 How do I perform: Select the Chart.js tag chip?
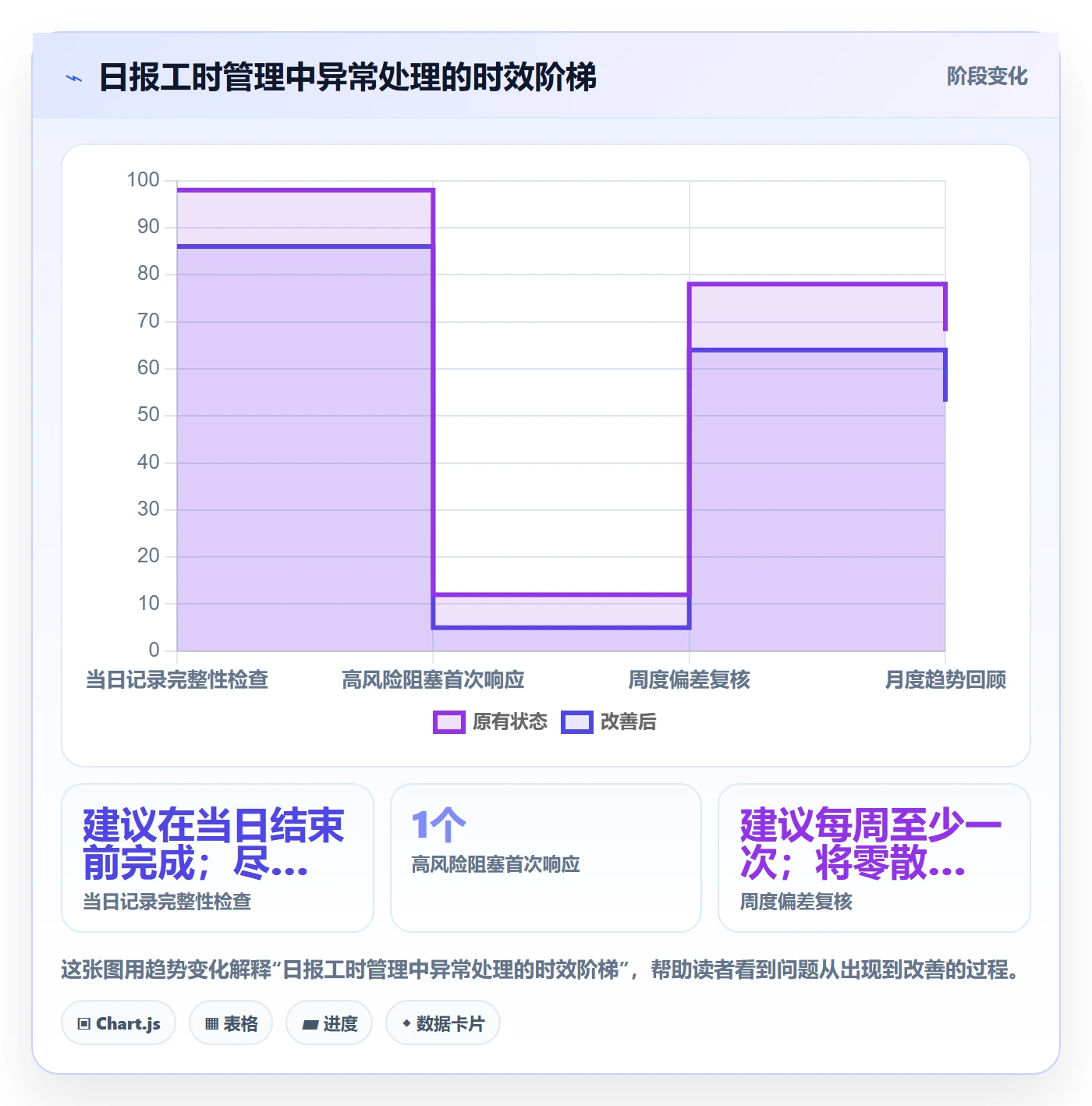[119, 1023]
